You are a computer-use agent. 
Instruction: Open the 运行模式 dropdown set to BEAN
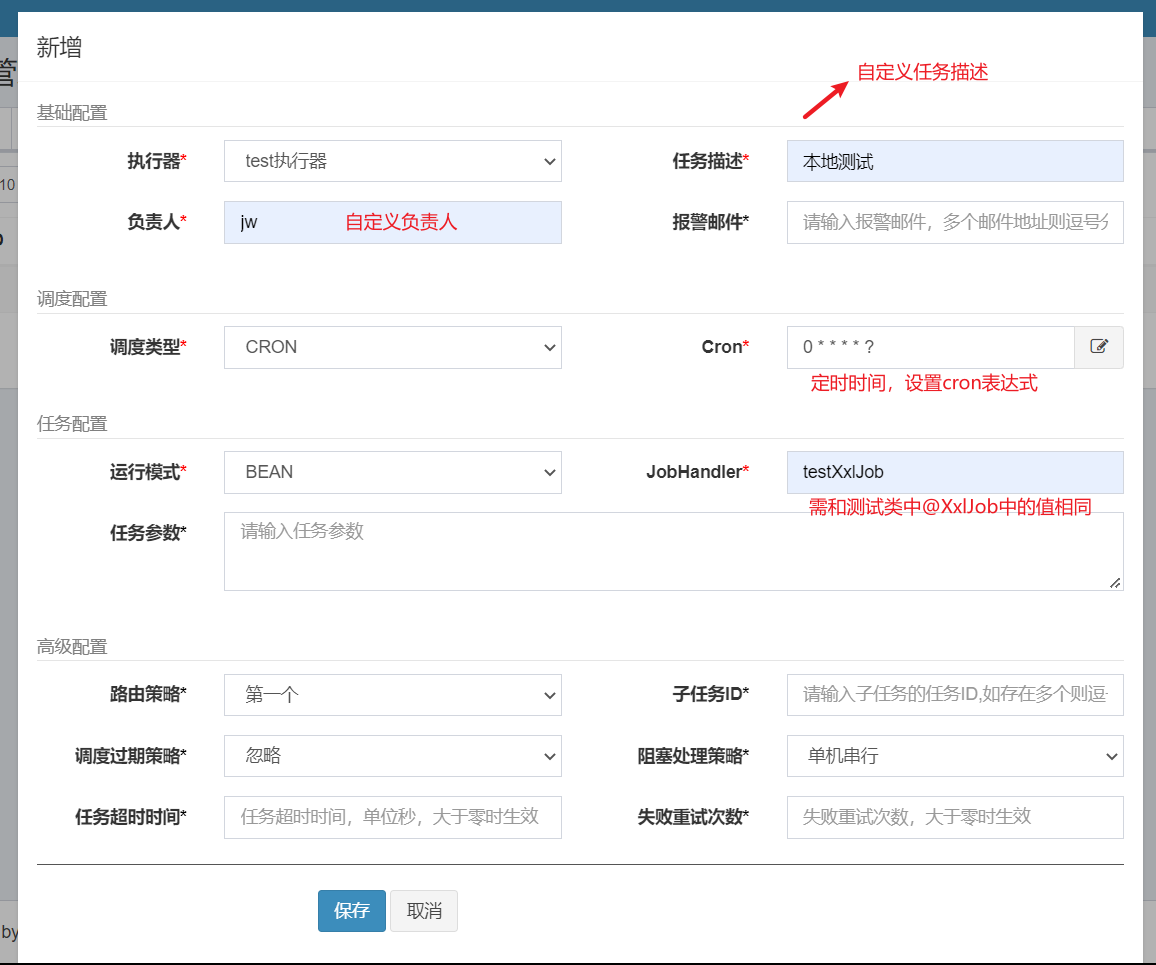tap(392, 472)
